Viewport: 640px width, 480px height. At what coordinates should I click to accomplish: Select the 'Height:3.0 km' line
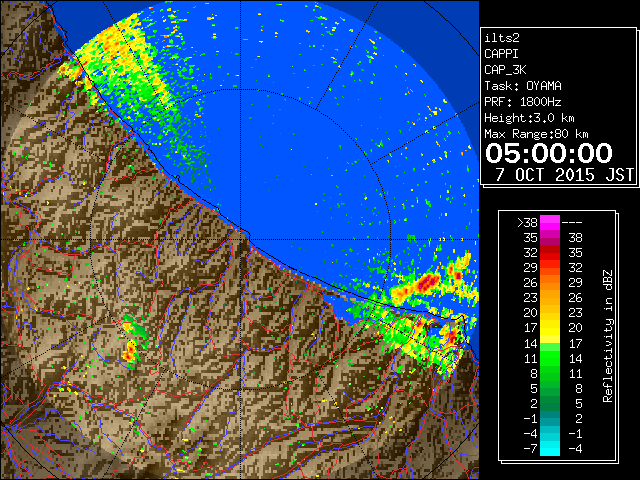point(529,118)
